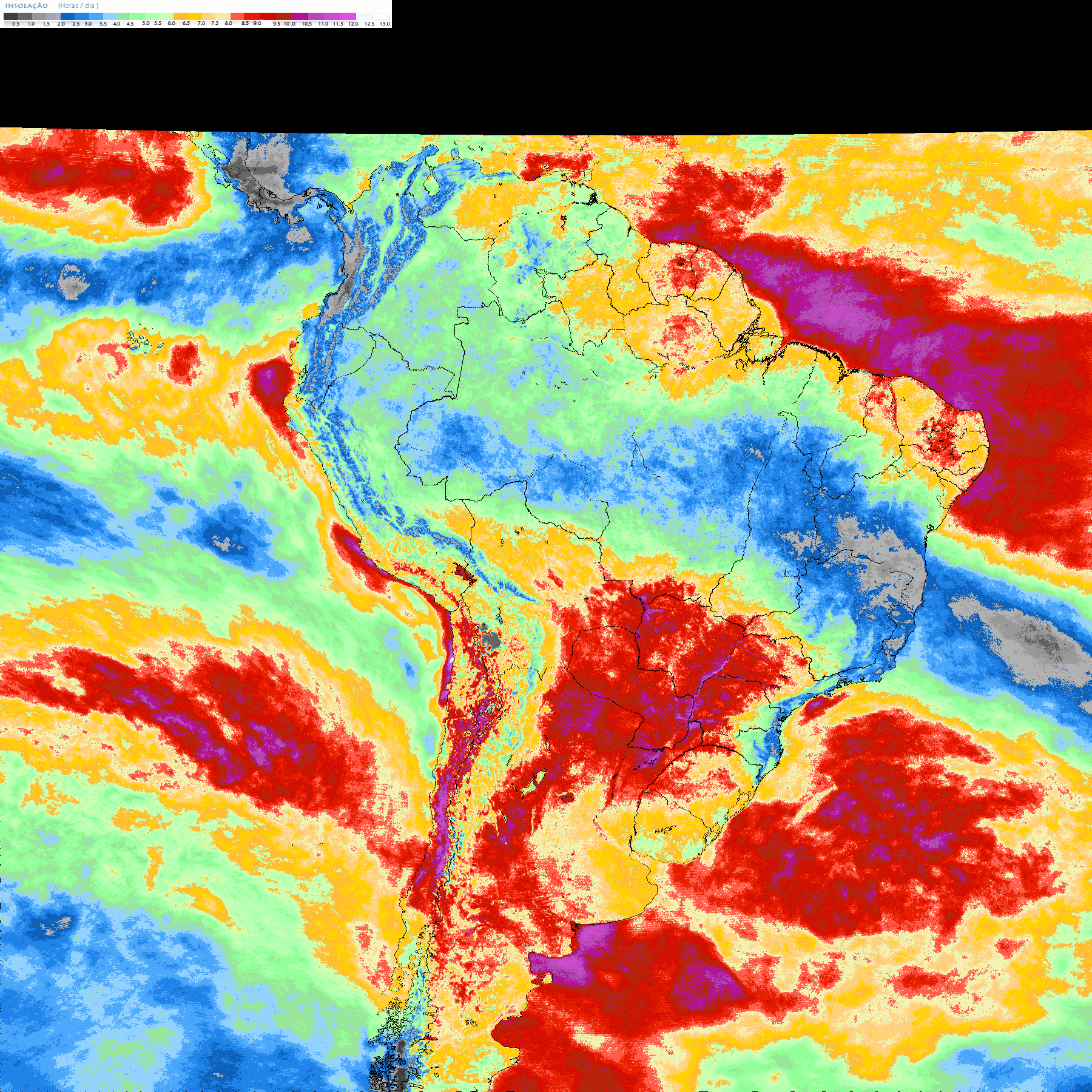Click the 6.0 legend value
Image resolution: width=1092 pixels, height=1092 pixels.
click(172, 23)
